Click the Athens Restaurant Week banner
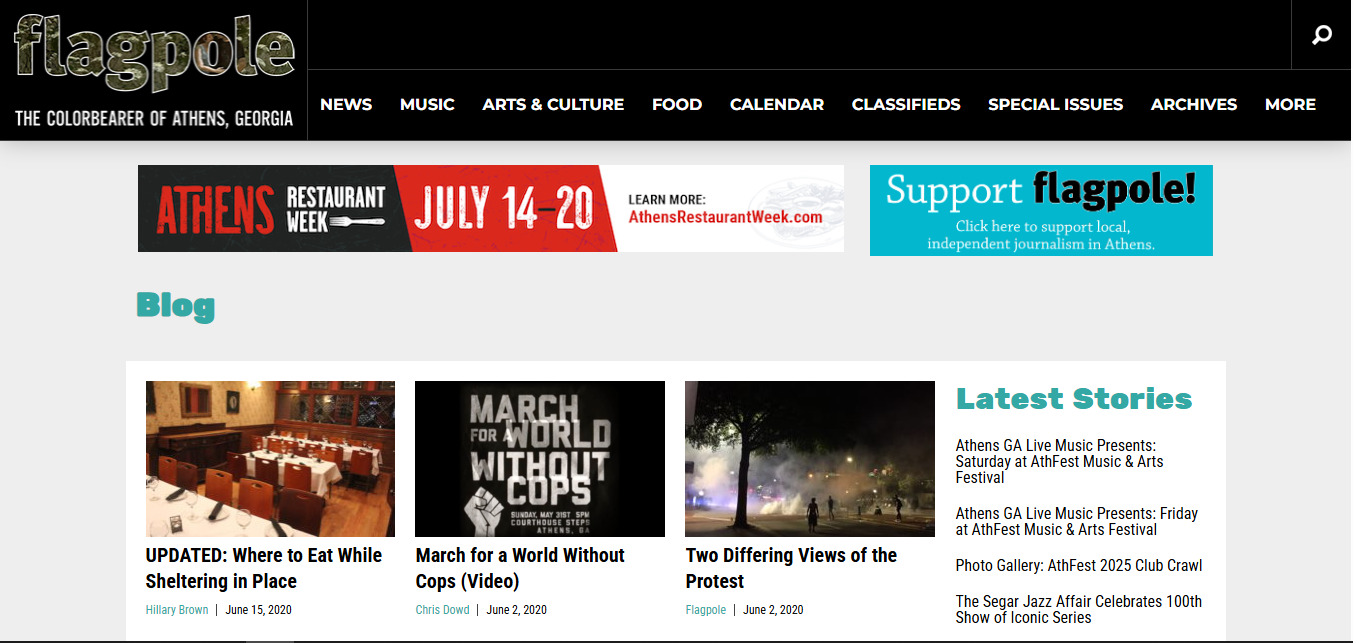 tap(491, 208)
